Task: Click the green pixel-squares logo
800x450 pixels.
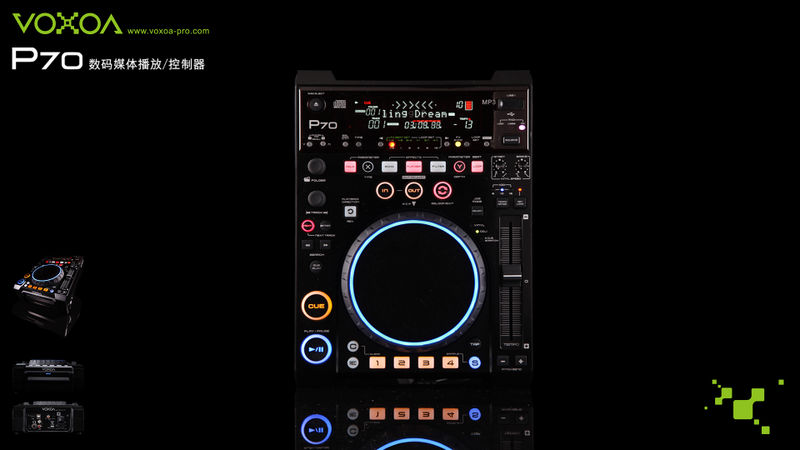Action: point(744,406)
